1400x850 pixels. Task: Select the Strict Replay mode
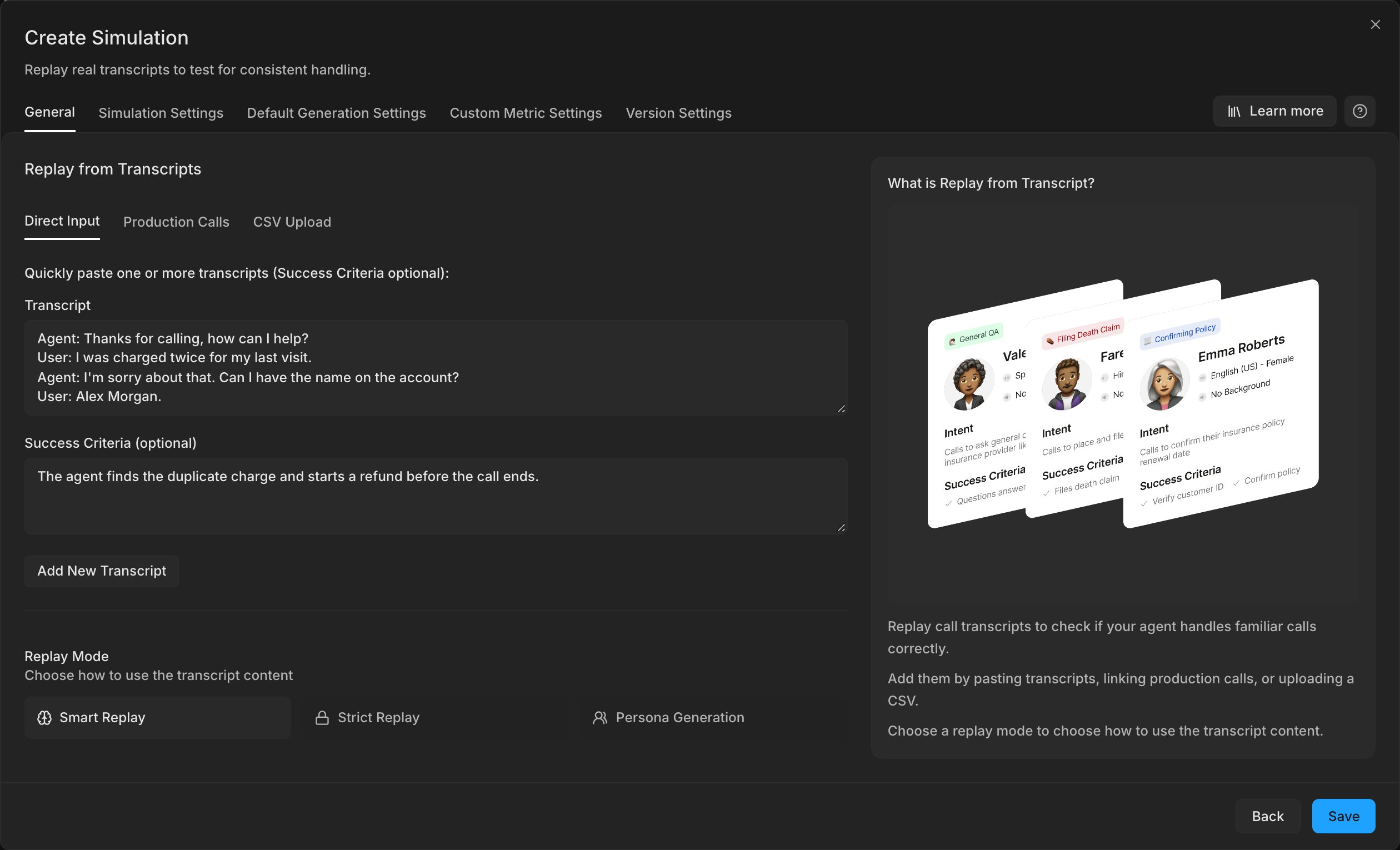[435, 718]
